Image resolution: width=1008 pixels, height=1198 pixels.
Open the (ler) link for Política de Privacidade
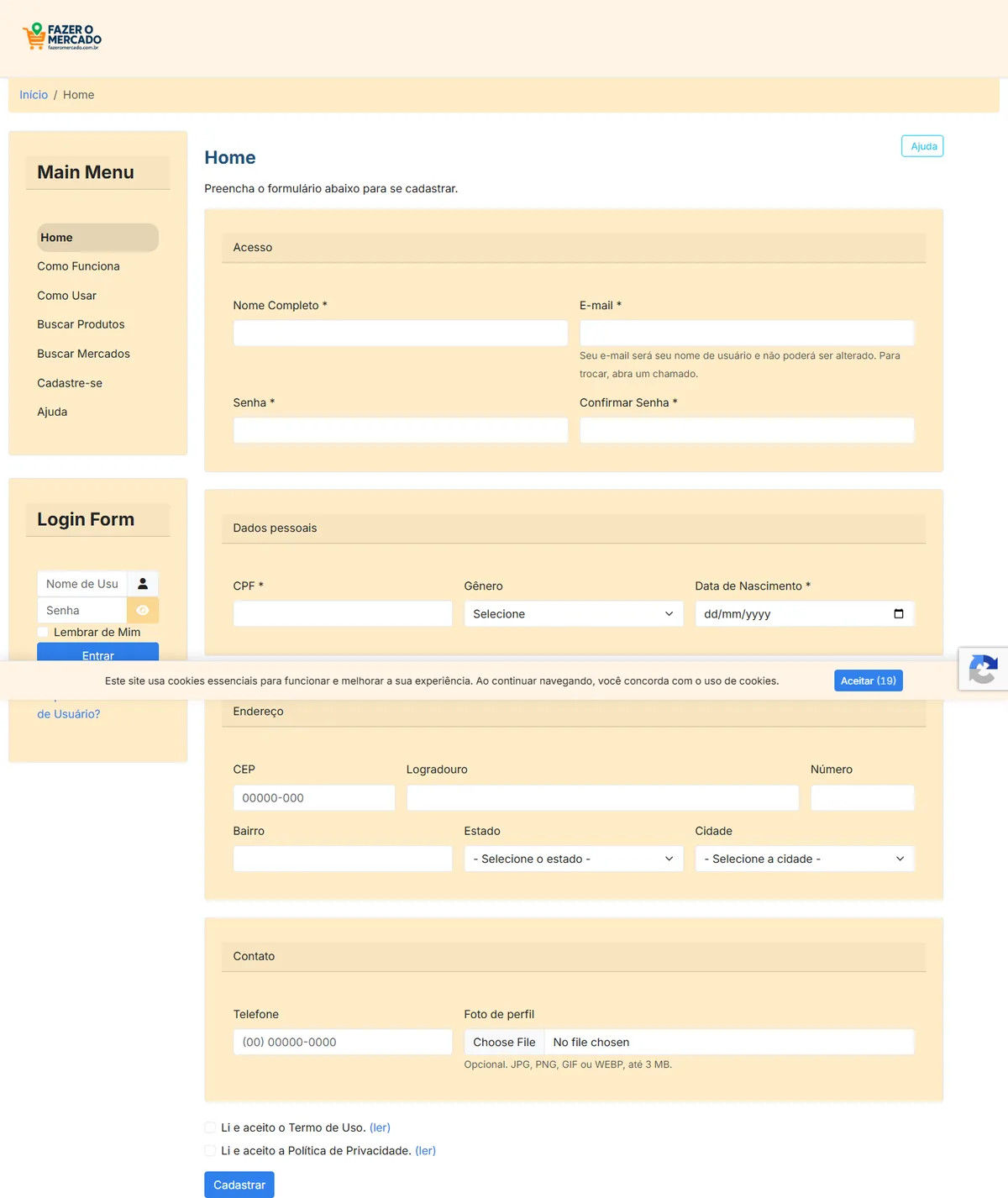point(425,1151)
